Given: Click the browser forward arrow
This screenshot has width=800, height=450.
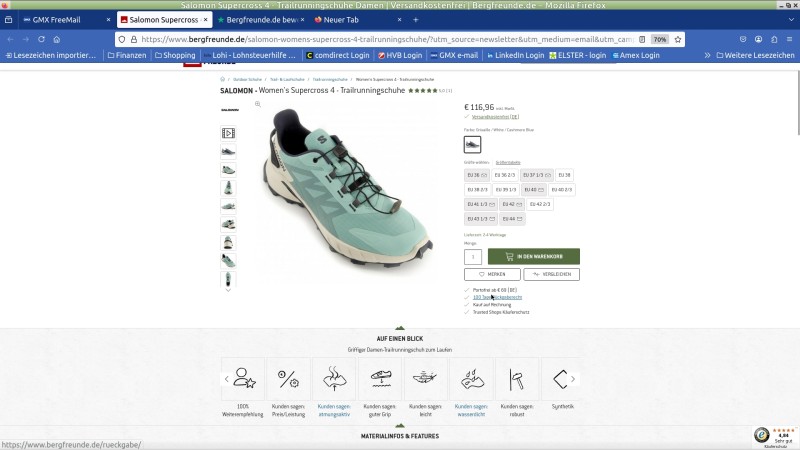Looking at the screenshot, I should tap(26, 39).
